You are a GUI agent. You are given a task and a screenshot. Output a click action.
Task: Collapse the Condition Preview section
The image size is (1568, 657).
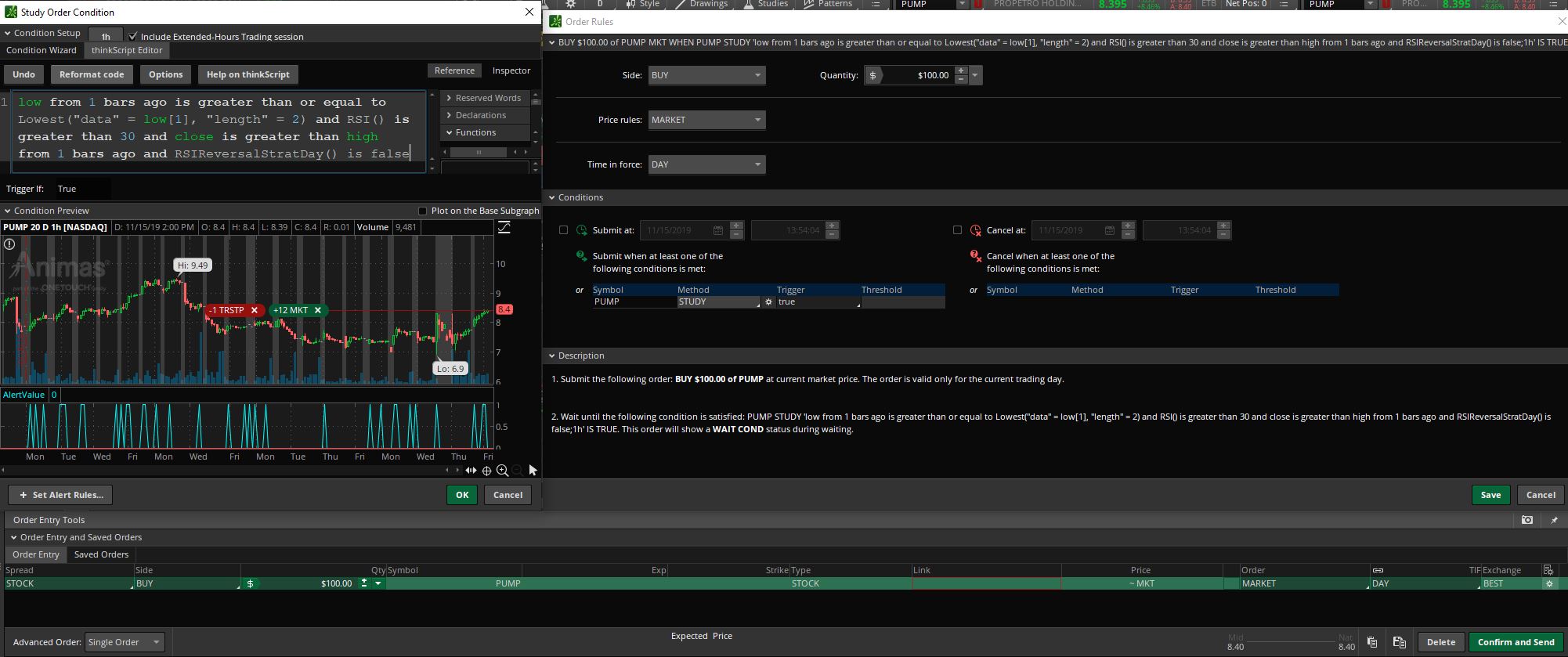[x=8, y=211]
